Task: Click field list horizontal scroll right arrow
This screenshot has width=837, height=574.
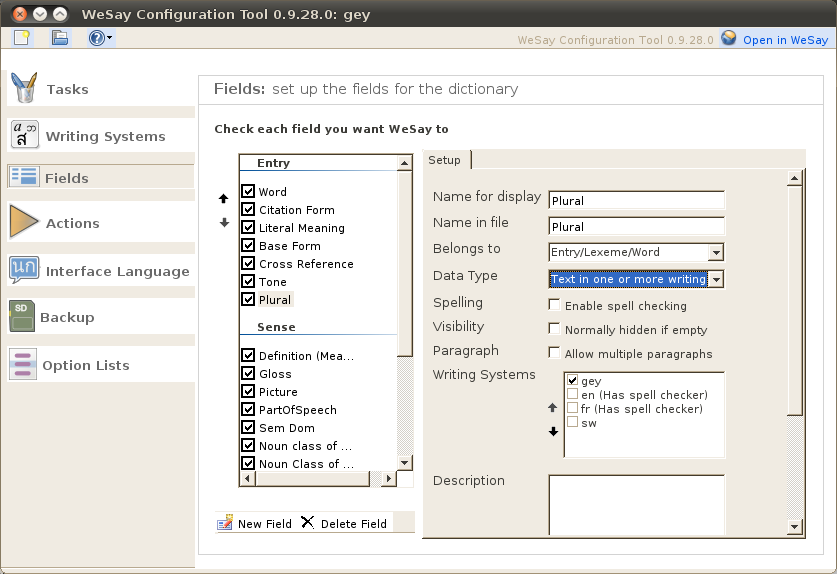Action: (389, 479)
